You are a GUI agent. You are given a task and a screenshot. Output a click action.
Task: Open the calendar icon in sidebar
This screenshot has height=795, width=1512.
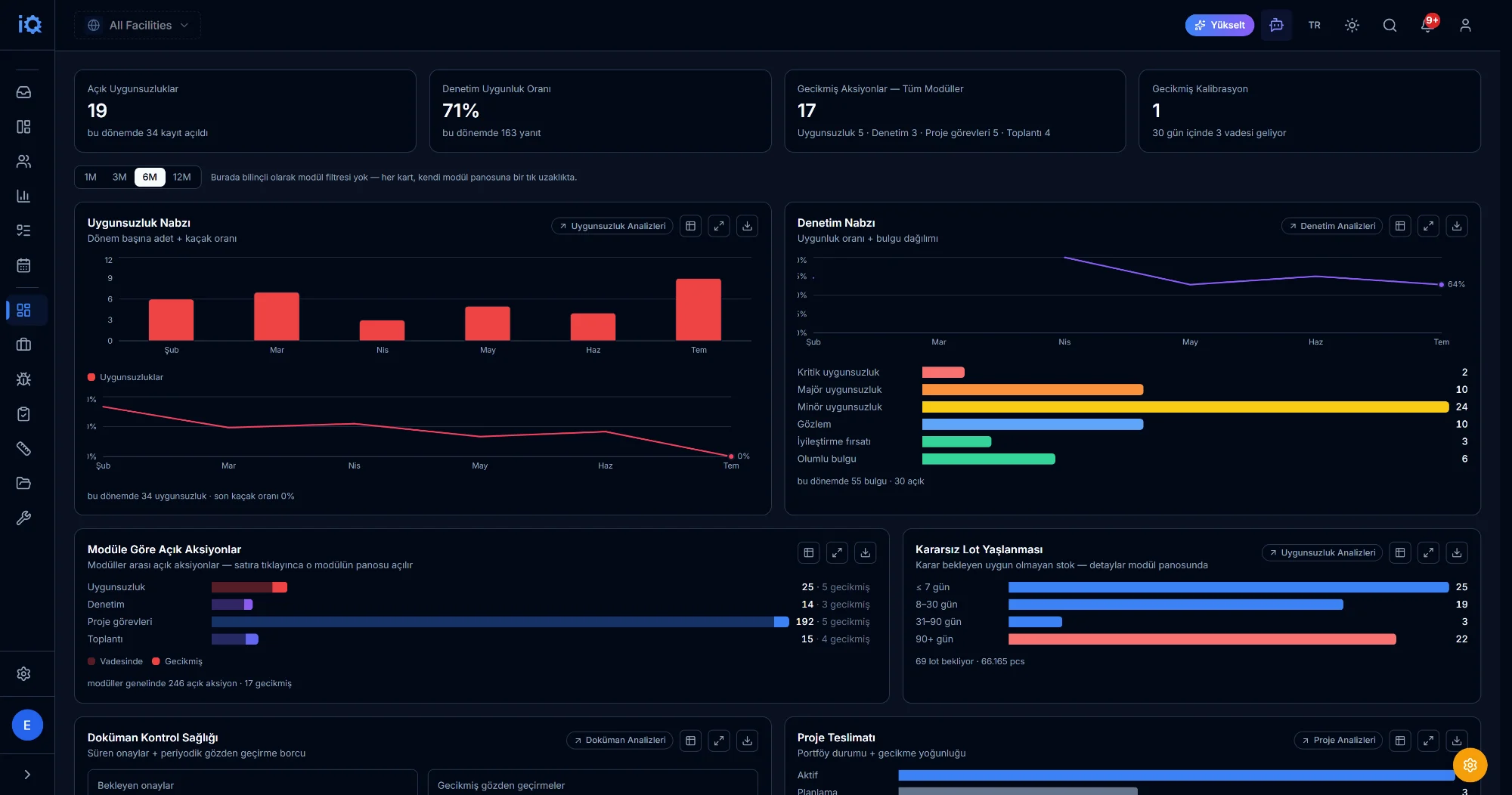tap(23, 265)
